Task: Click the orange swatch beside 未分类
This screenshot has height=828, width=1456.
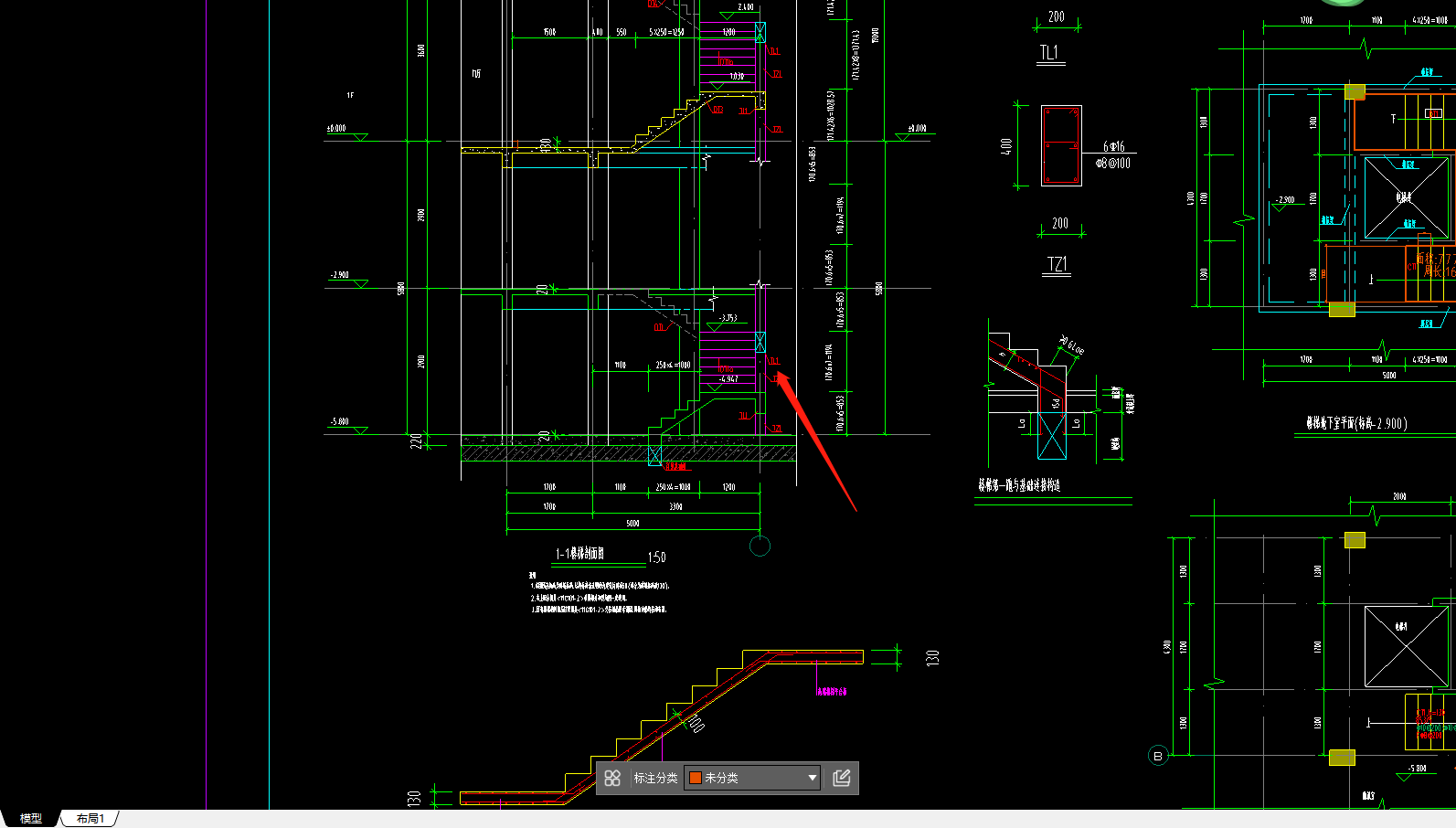Action: pos(696,778)
